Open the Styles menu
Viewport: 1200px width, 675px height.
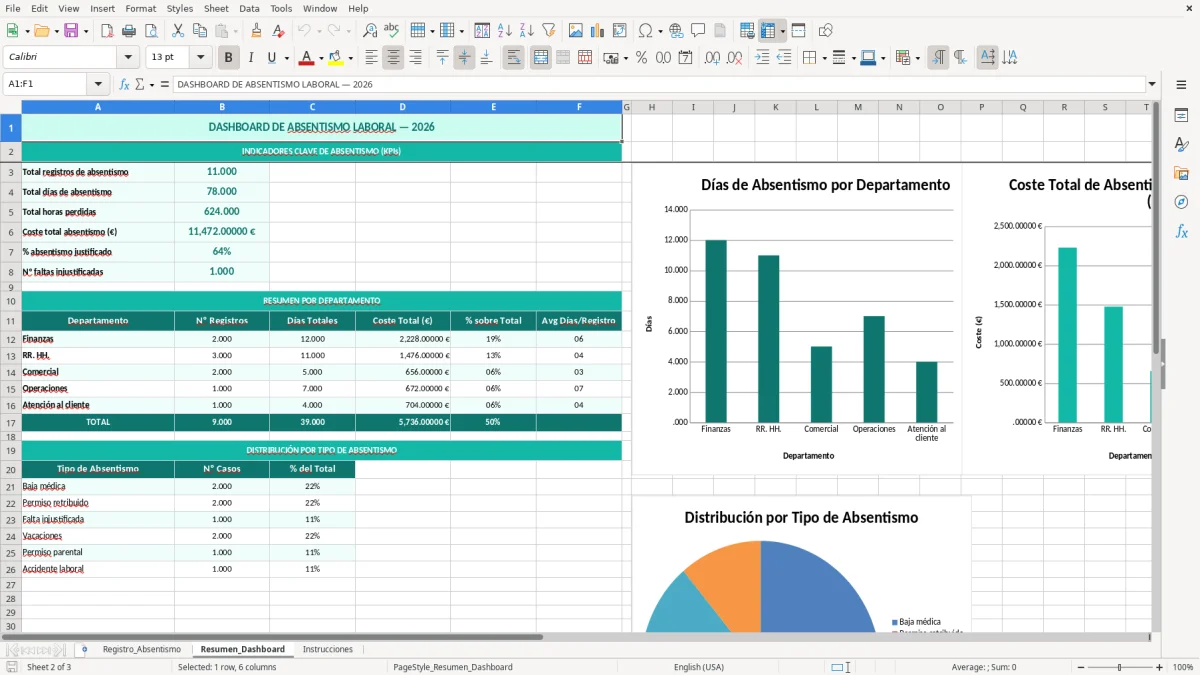(x=180, y=8)
